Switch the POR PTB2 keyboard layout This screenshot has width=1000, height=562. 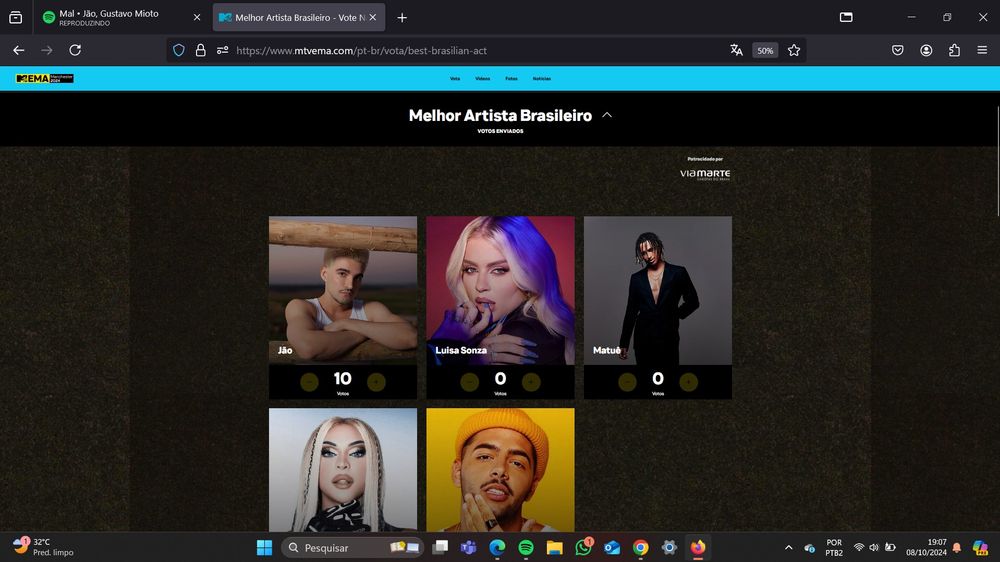point(834,547)
